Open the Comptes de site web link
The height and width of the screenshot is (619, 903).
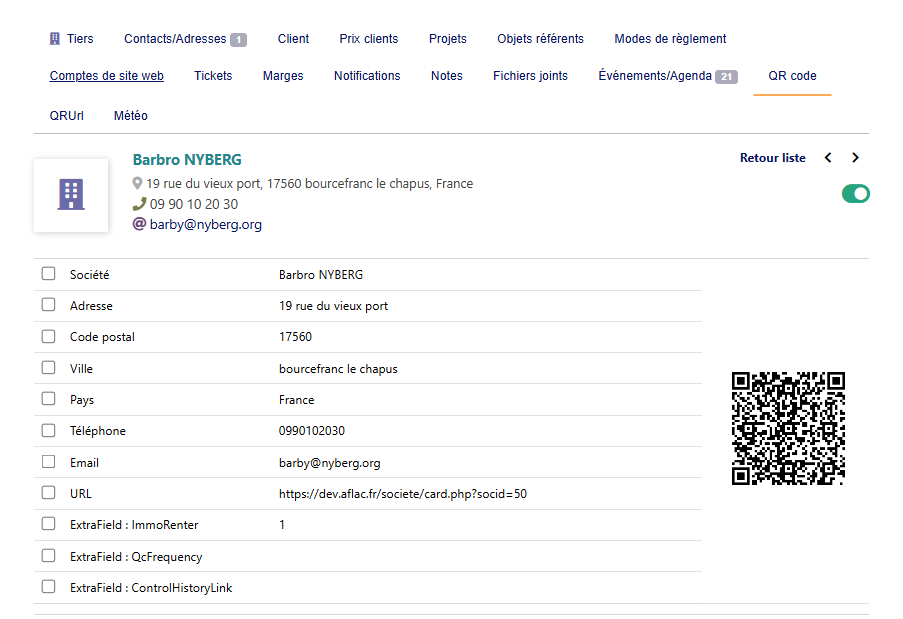tap(107, 76)
